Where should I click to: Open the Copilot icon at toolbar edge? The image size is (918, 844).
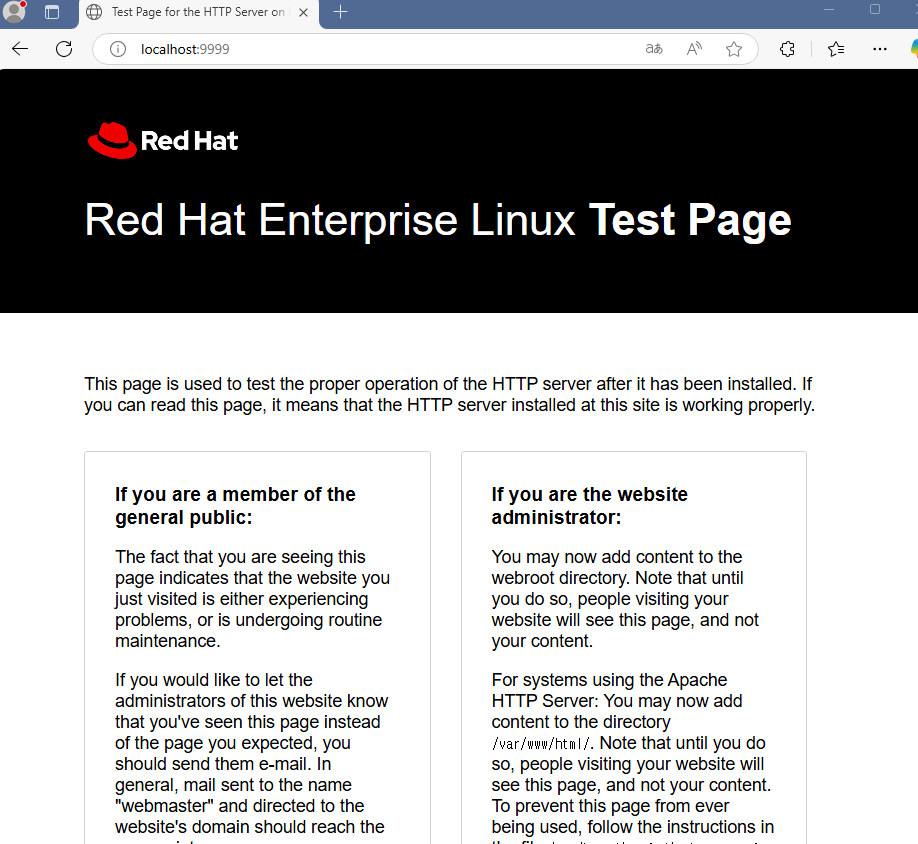point(914,49)
